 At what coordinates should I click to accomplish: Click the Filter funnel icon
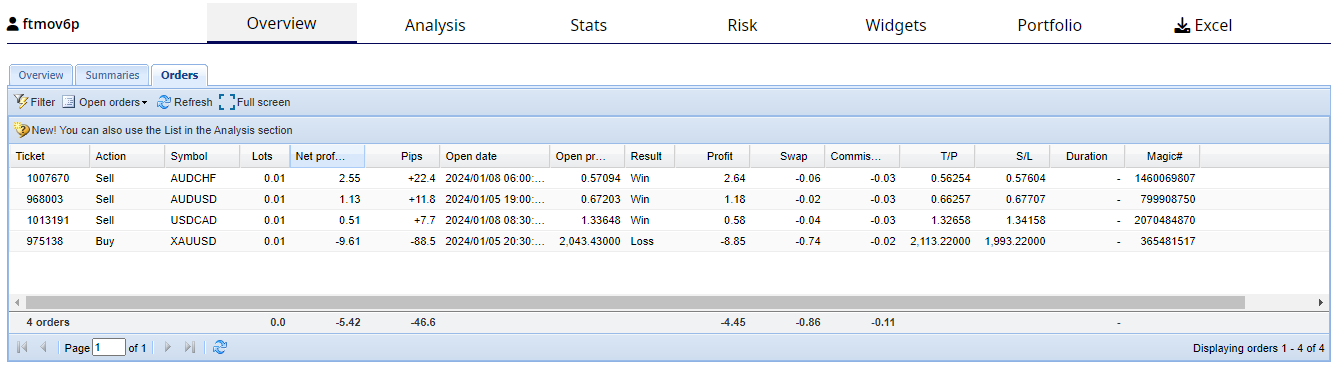click(x=21, y=102)
